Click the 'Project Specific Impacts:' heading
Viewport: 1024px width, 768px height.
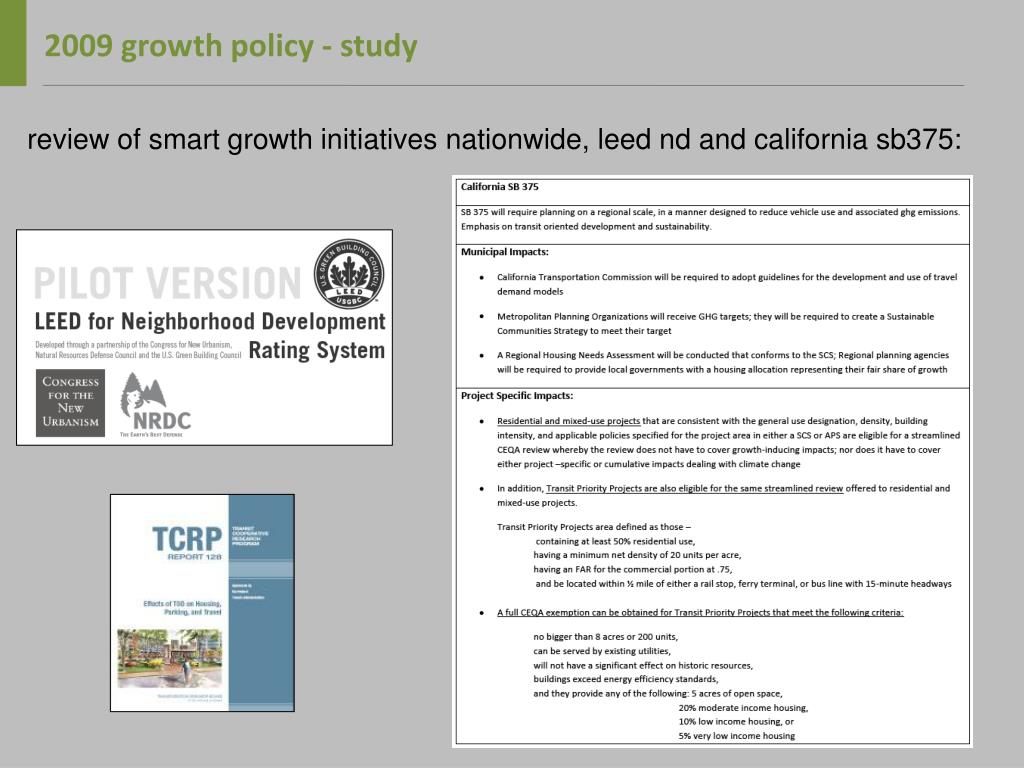[x=517, y=396]
